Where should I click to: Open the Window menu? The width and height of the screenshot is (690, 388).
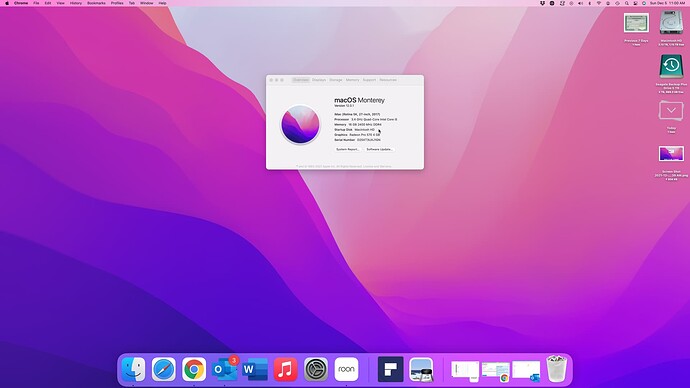point(147,3)
